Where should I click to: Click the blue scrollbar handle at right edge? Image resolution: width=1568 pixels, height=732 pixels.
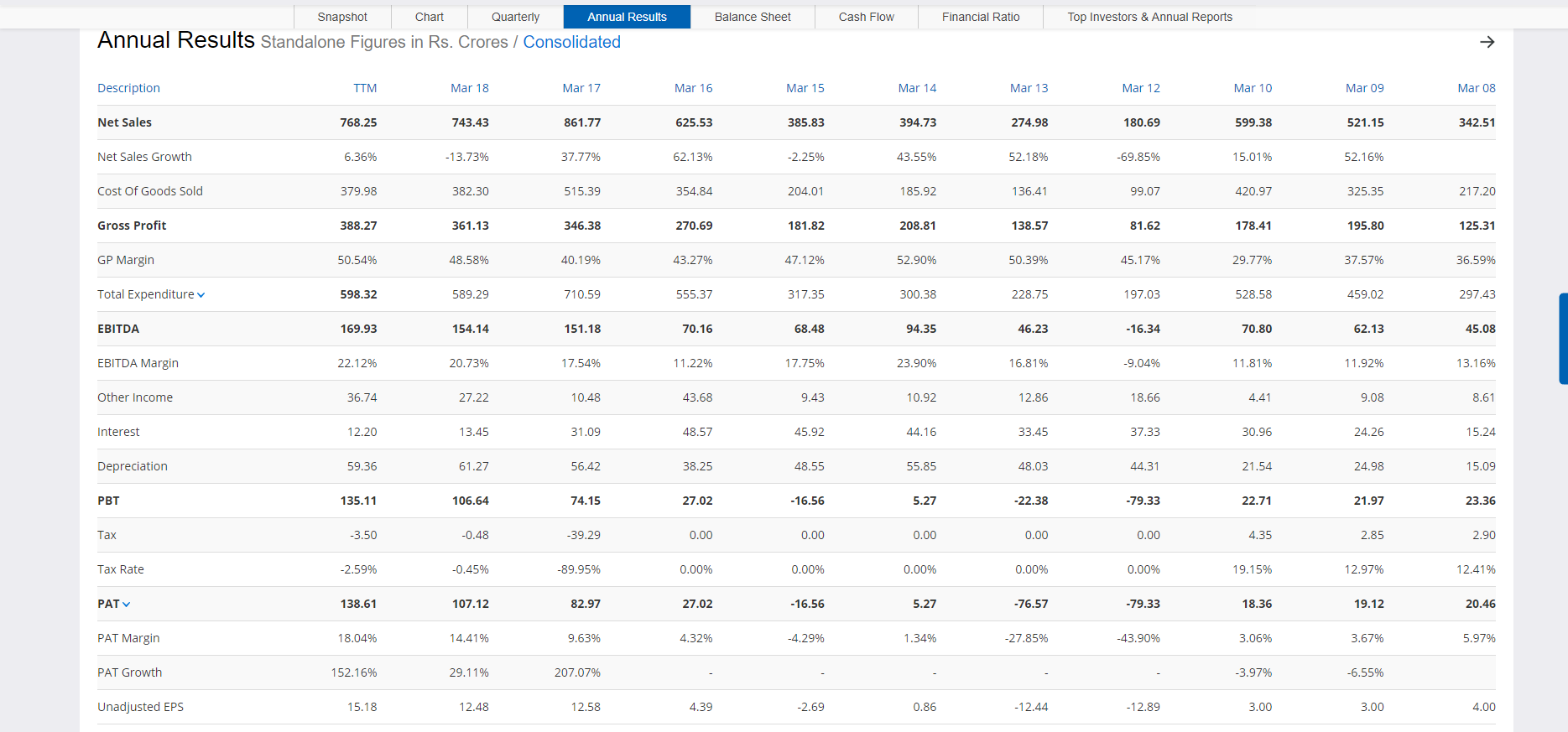(x=1563, y=338)
